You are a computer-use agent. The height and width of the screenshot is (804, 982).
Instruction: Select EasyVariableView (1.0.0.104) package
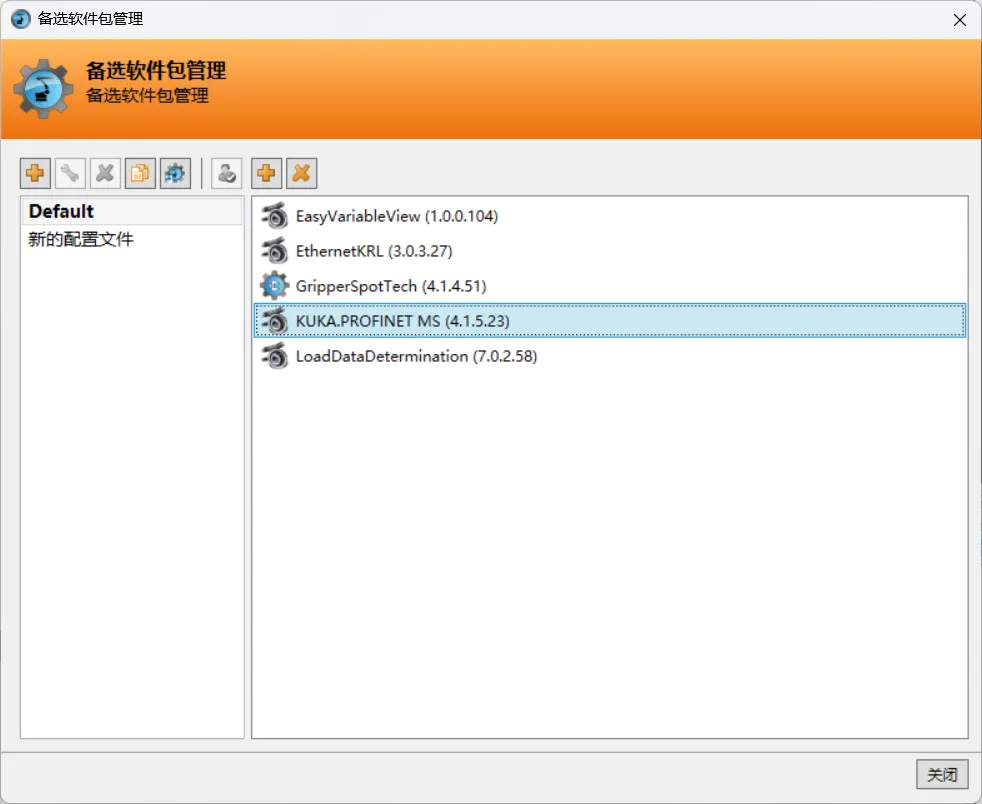pyautogui.click(x=609, y=216)
